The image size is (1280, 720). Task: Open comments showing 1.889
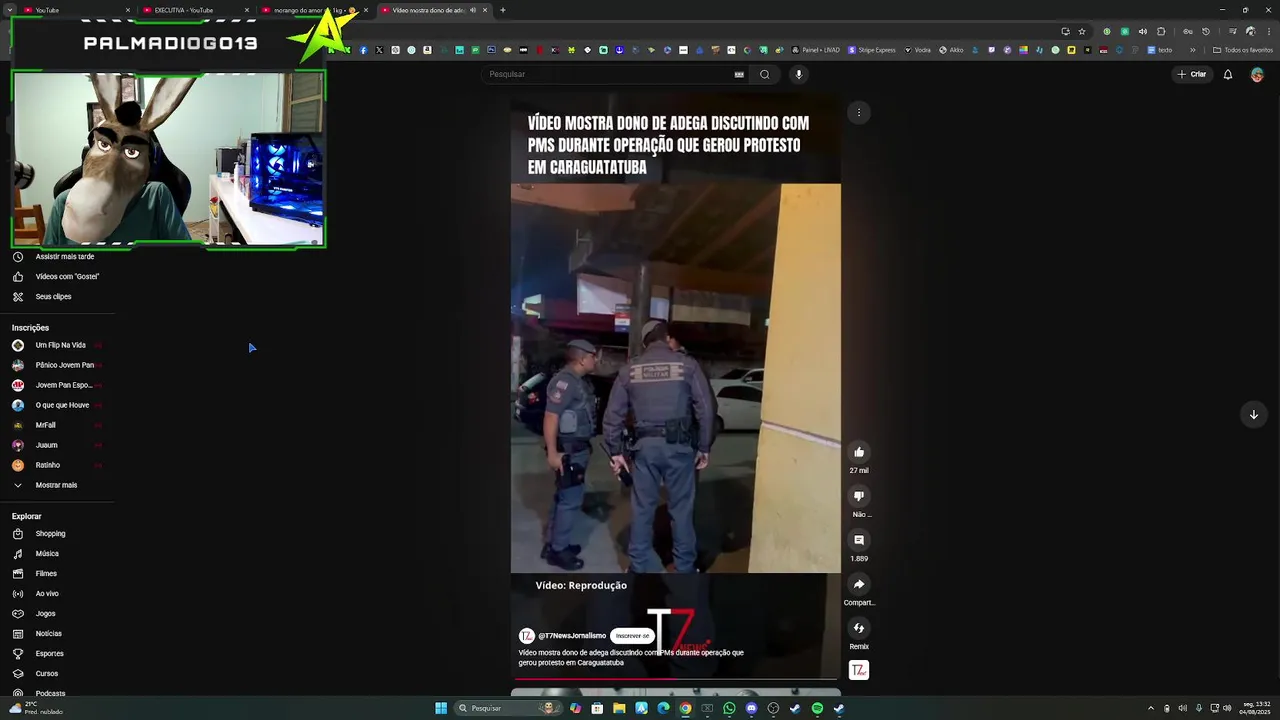(859, 540)
